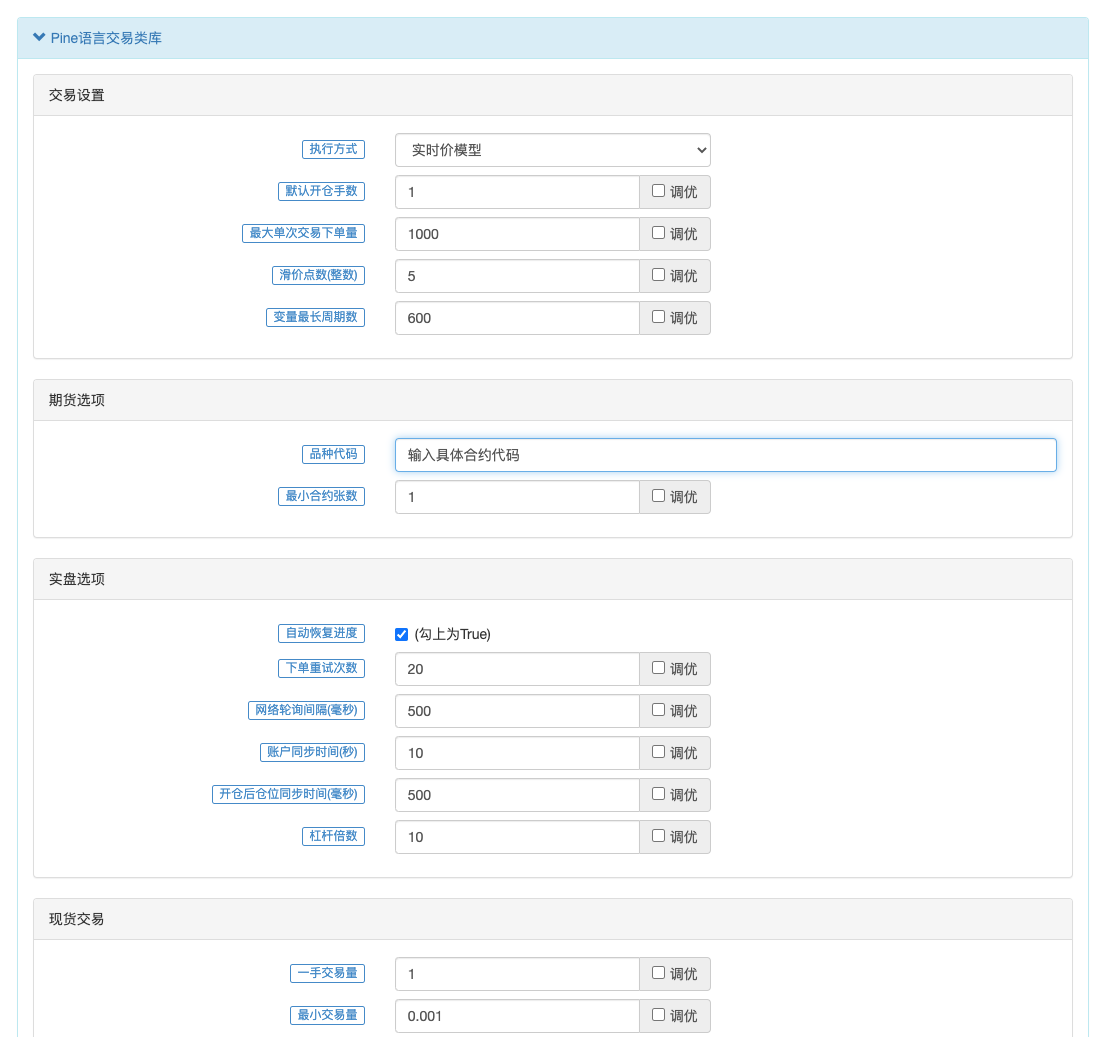Toggle 调优 for 网络轮询间隔(毫秒)

tap(658, 710)
